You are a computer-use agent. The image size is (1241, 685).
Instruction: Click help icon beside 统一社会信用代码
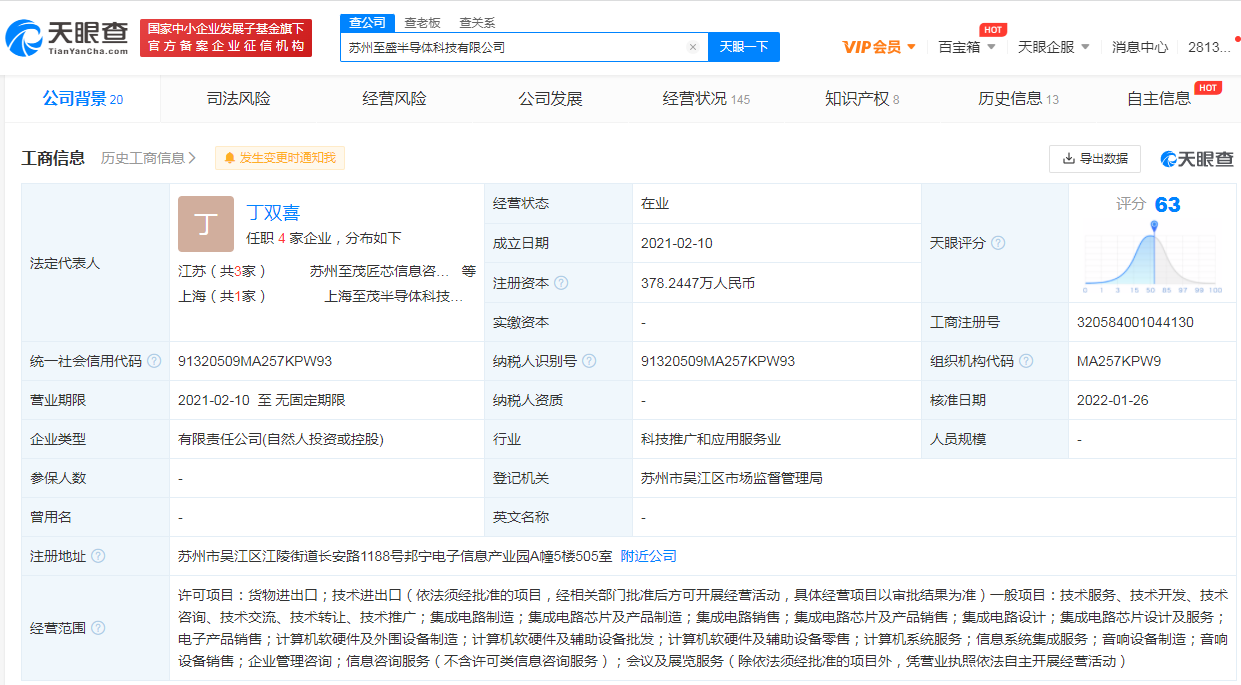[x=154, y=361]
